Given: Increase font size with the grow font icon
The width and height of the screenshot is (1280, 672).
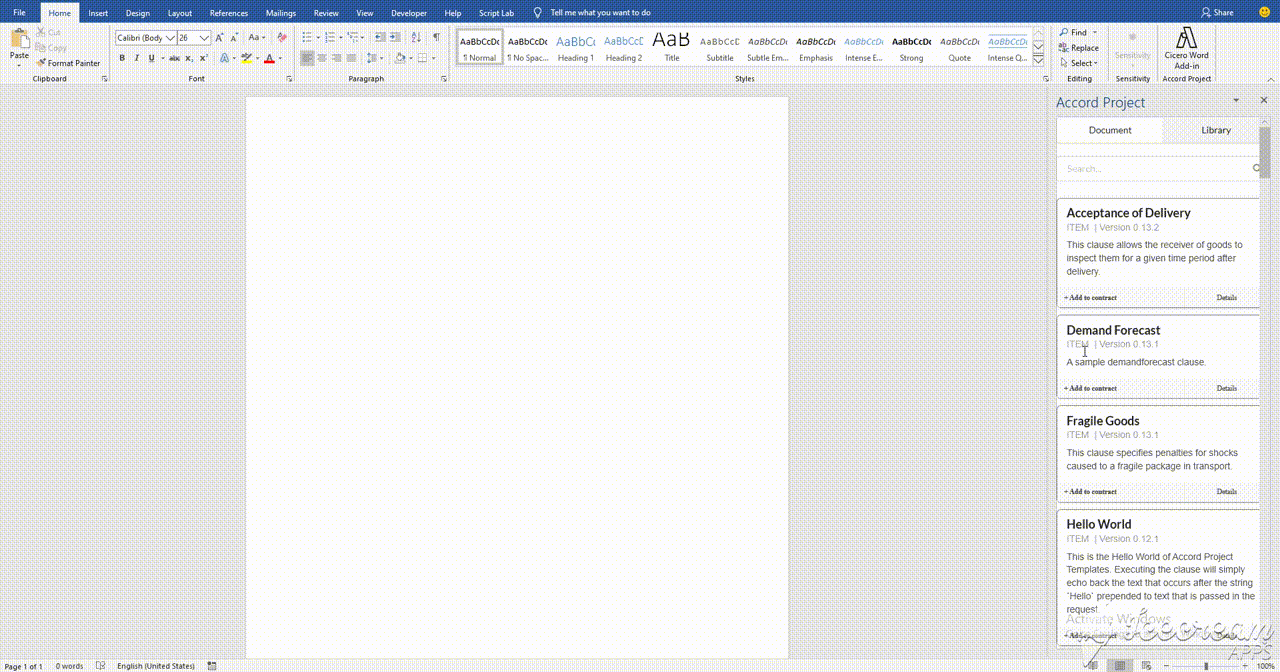Looking at the screenshot, I should (x=220, y=37).
